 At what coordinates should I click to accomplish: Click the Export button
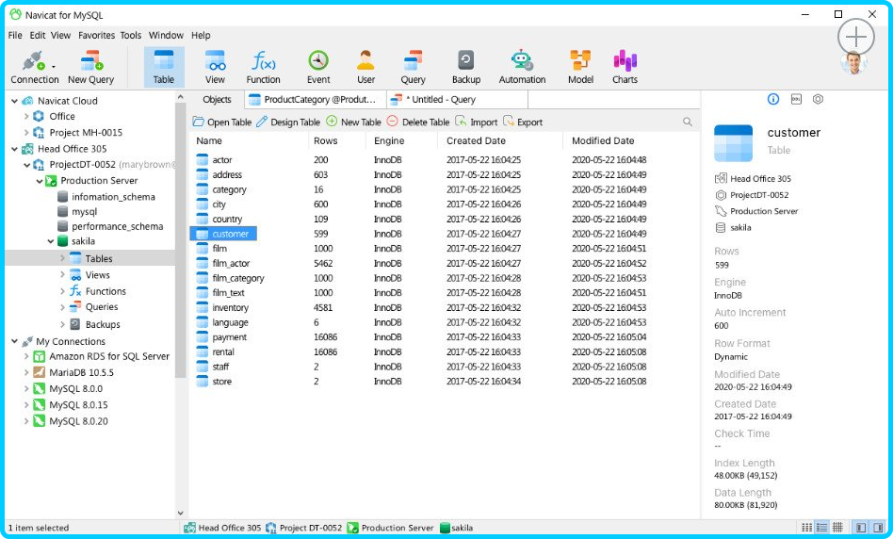(x=523, y=122)
